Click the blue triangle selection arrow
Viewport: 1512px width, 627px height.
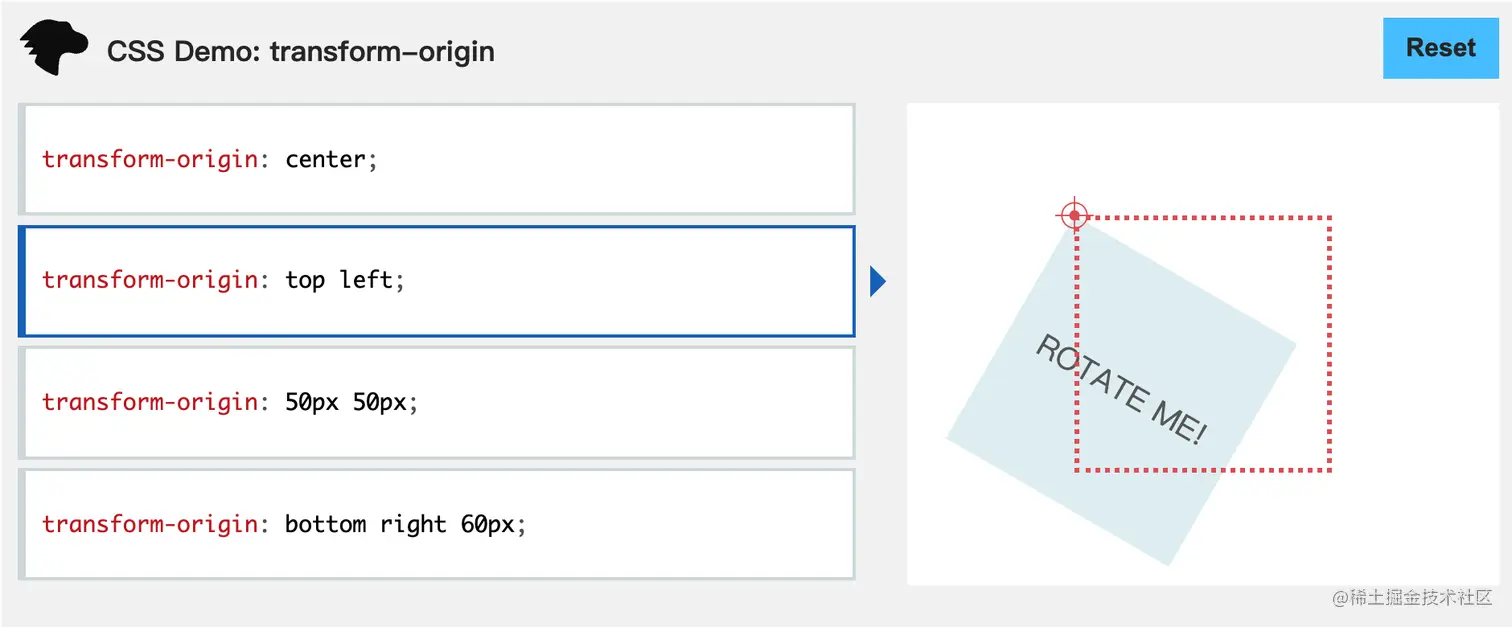tap(878, 282)
